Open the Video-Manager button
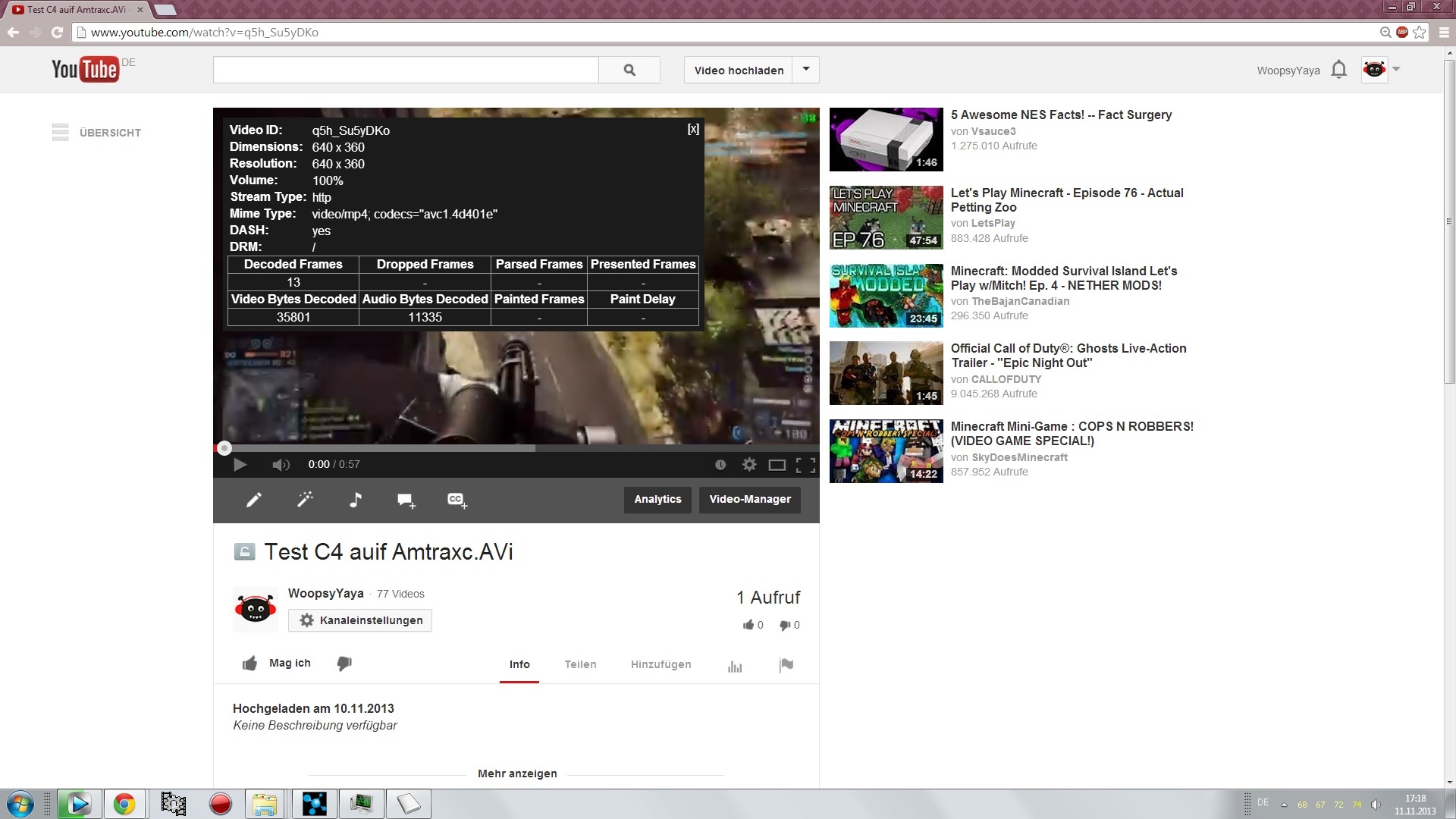The width and height of the screenshot is (1456, 819). click(749, 499)
